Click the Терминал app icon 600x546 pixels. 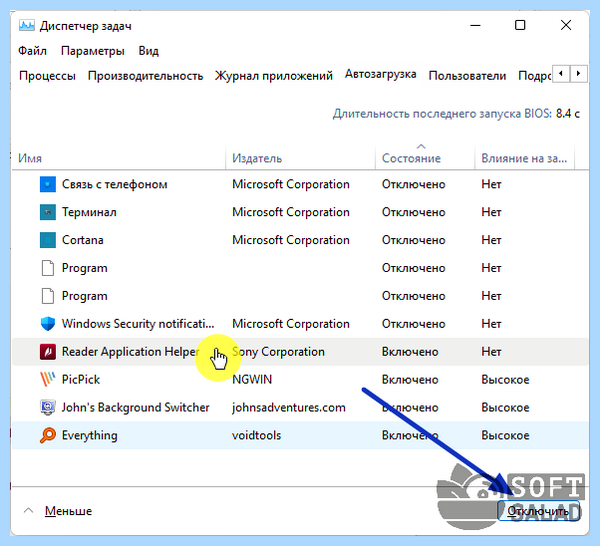[x=48, y=212]
